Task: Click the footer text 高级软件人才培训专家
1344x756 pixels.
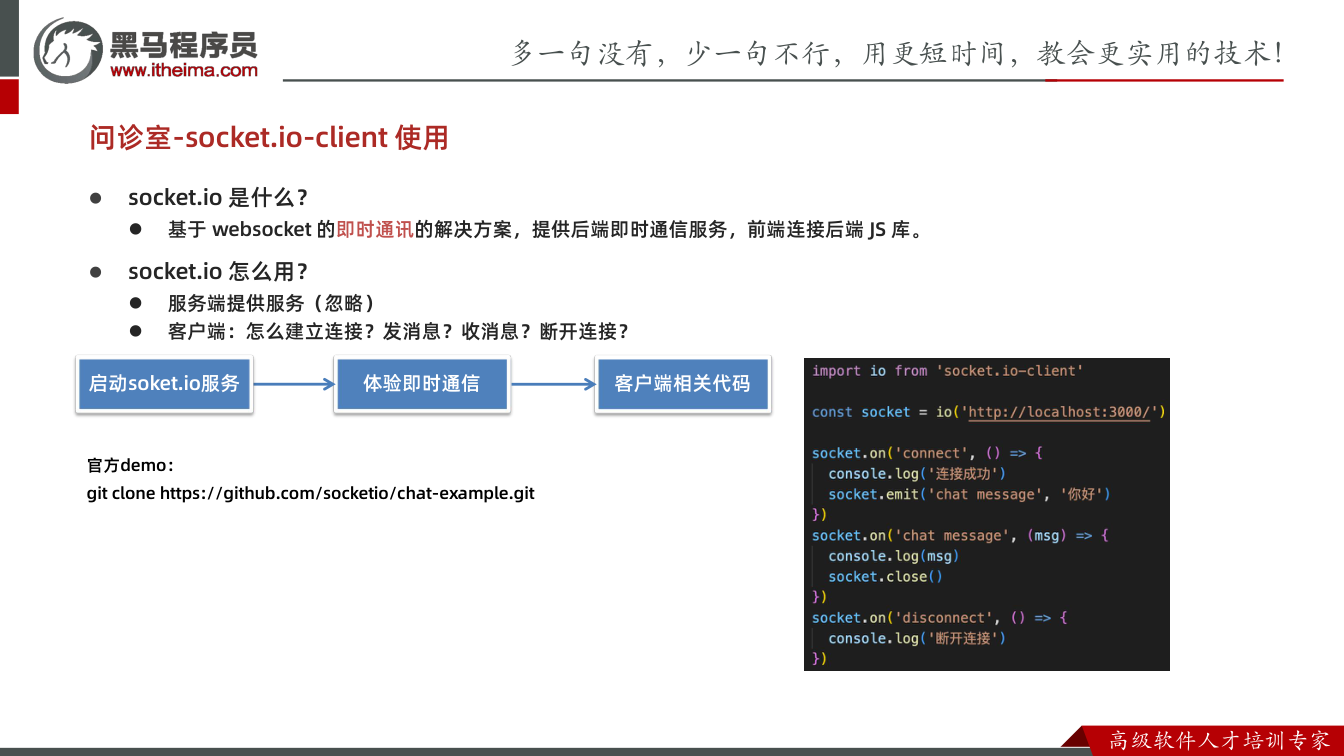Action: [x=1220, y=740]
